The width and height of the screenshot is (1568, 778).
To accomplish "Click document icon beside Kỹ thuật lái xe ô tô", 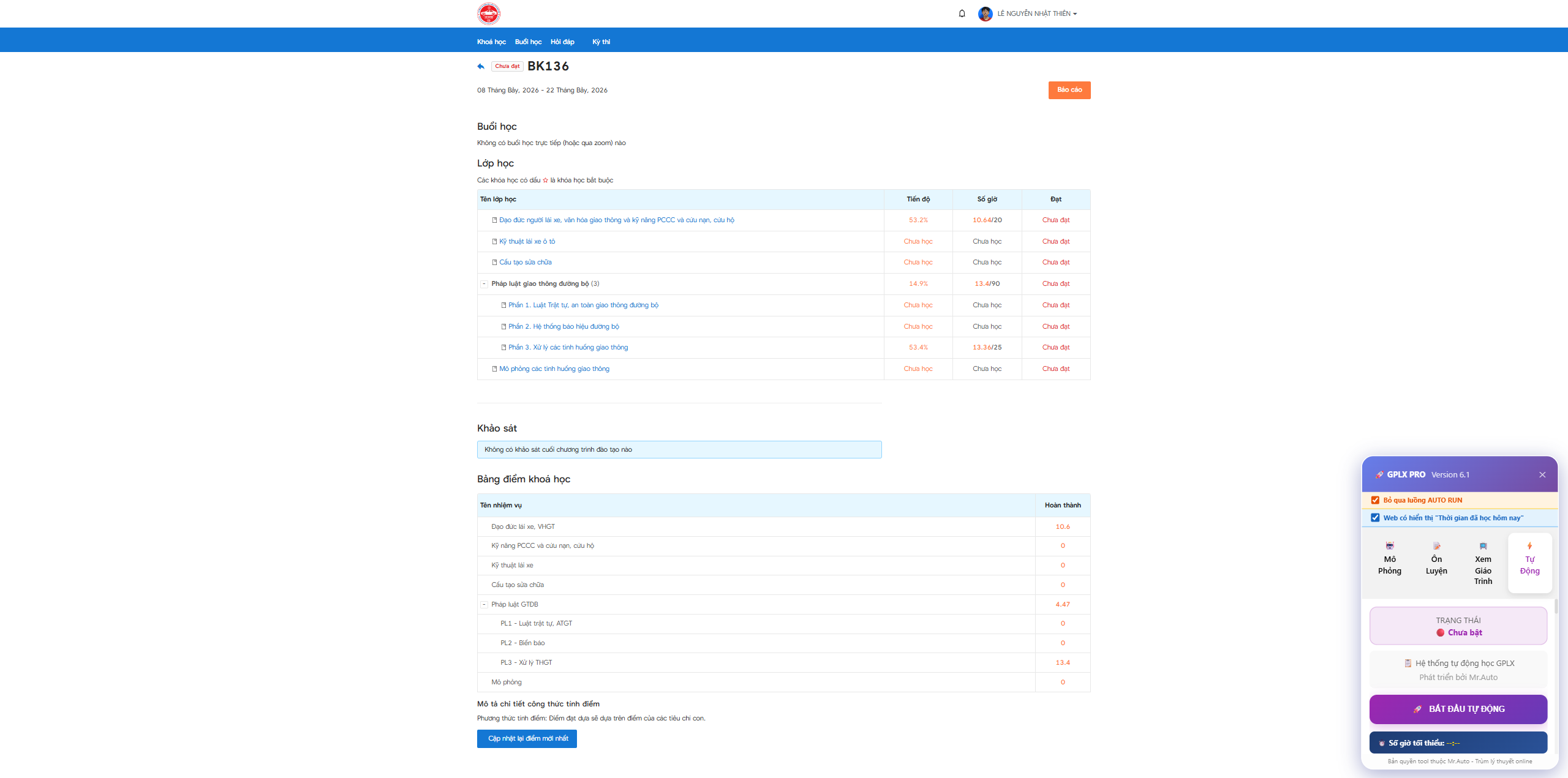I will (x=494, y=241).
